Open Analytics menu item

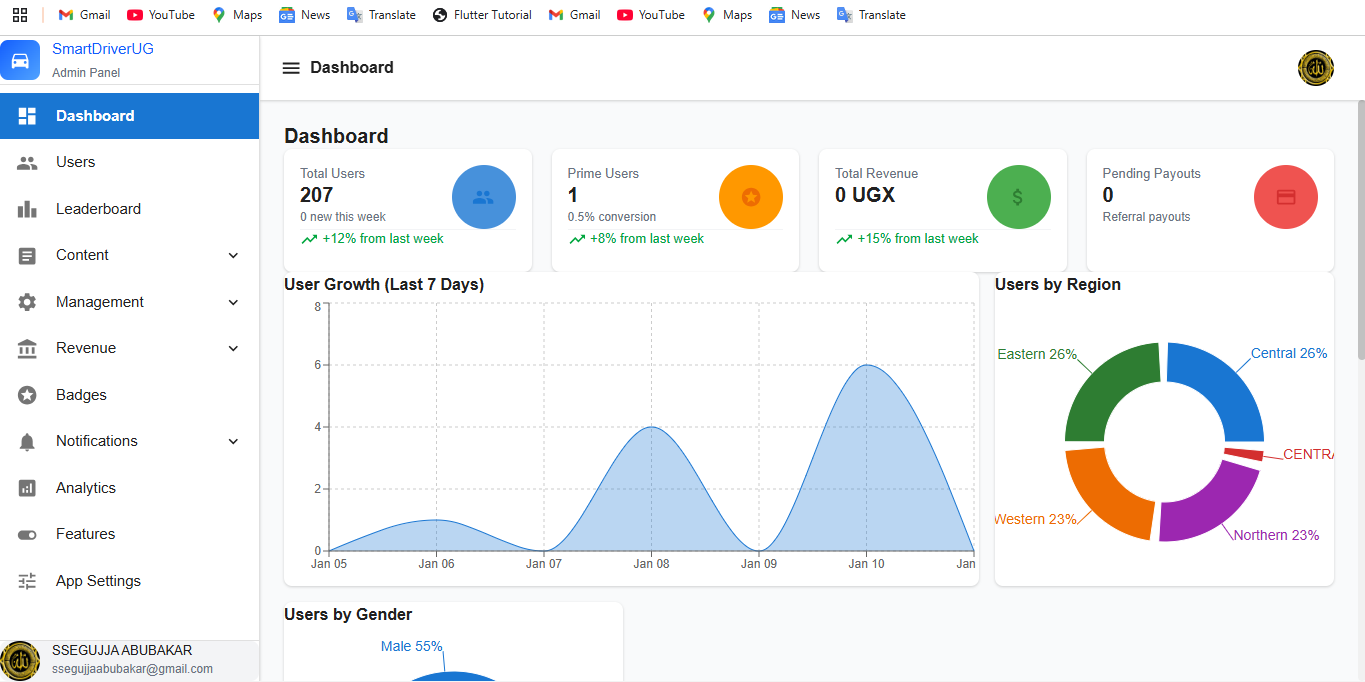pos(130,488)
